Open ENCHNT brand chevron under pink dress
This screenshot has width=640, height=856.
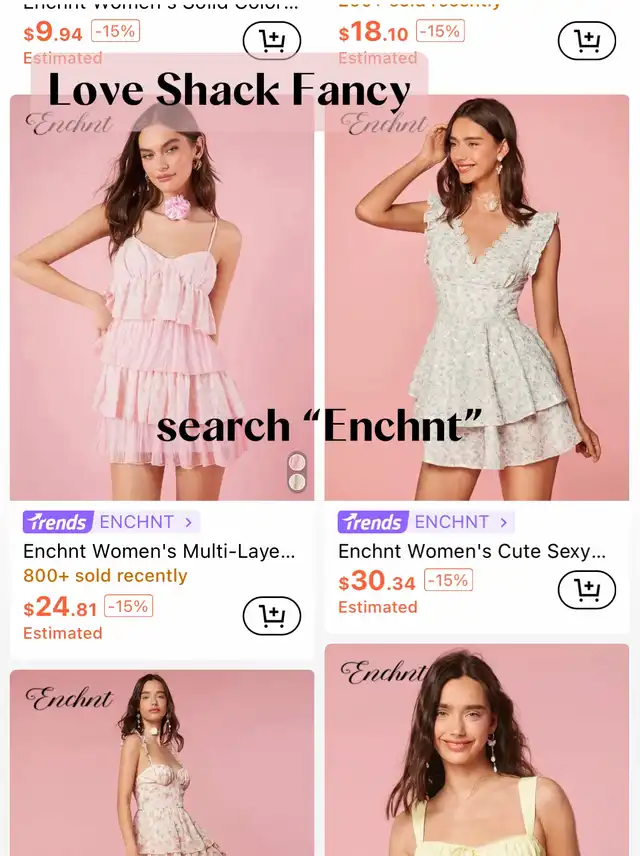tap(188, 522)
